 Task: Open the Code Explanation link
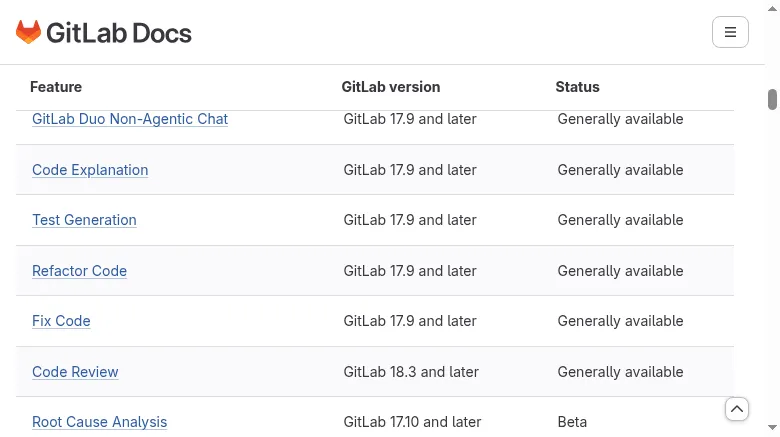pos(90,170)
